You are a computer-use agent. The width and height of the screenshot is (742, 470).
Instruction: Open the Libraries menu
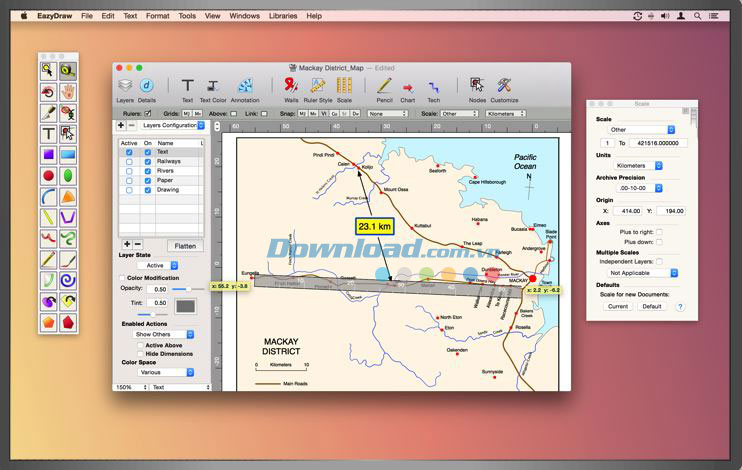coord(283,16)
